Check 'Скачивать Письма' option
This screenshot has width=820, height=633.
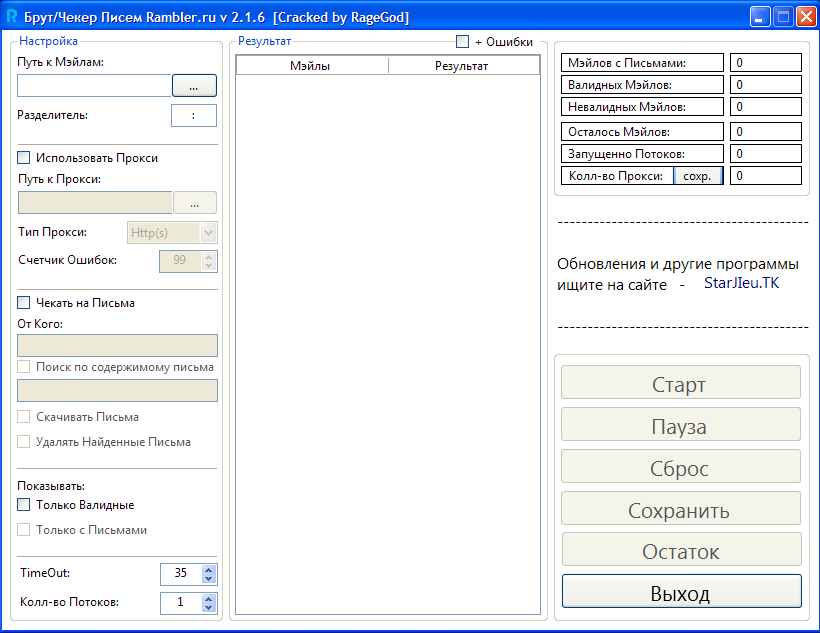[x=24, y=417]
